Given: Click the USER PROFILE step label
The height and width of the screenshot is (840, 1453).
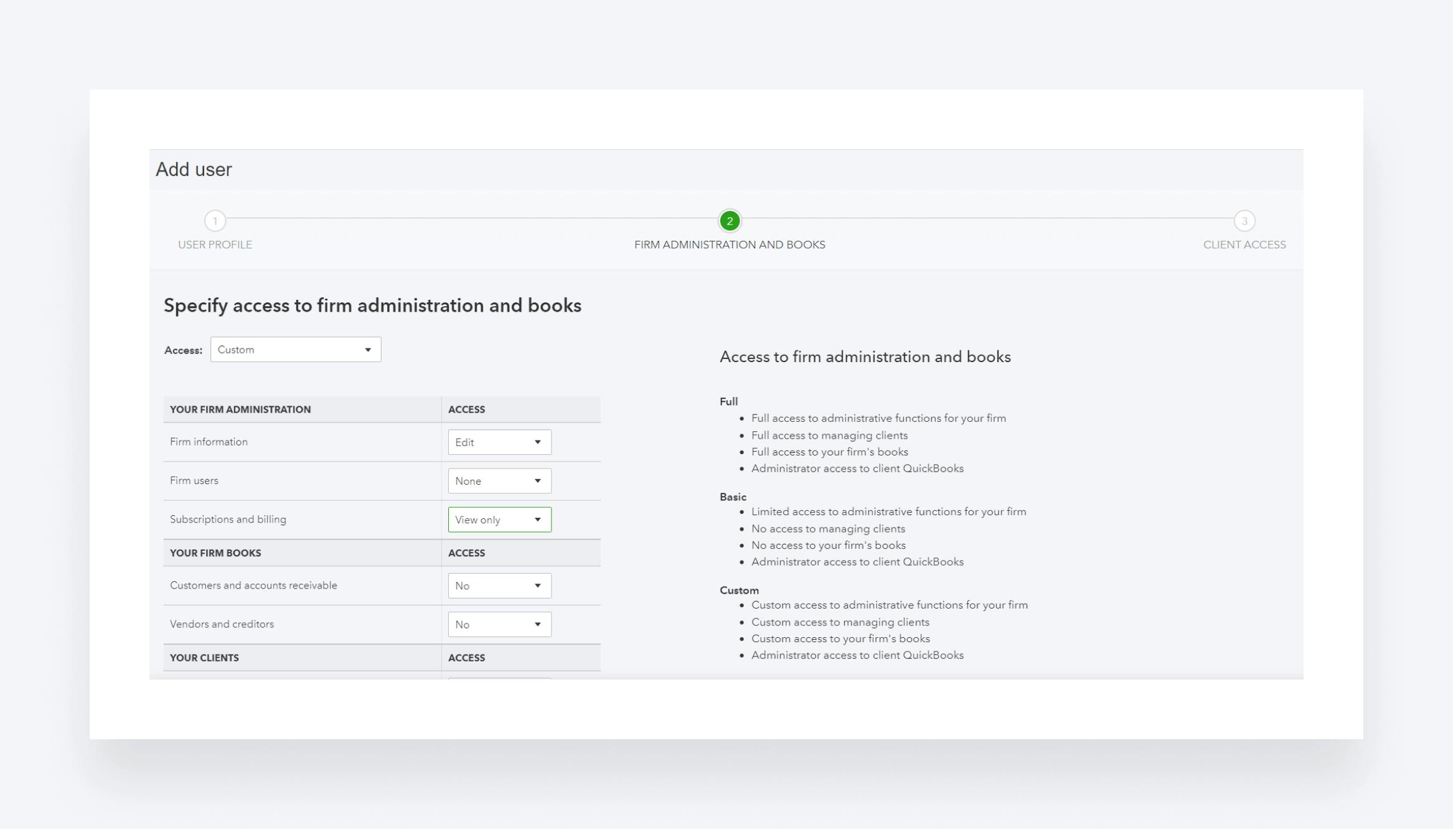Looking at the screenshot, I should coord(215,245).
